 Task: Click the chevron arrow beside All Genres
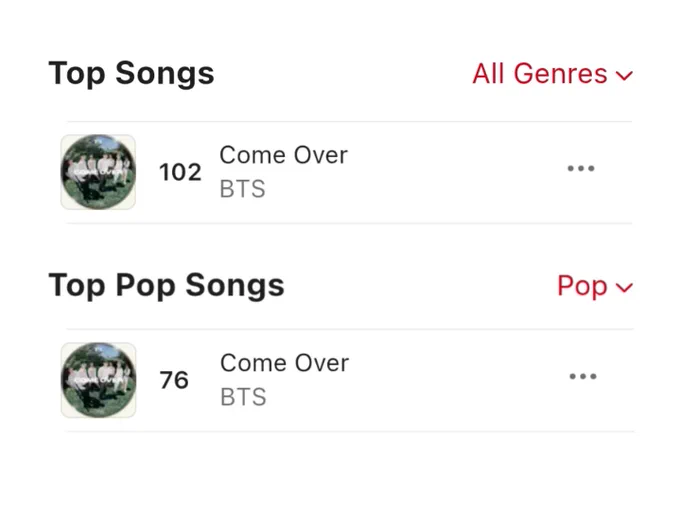(624, 76)
